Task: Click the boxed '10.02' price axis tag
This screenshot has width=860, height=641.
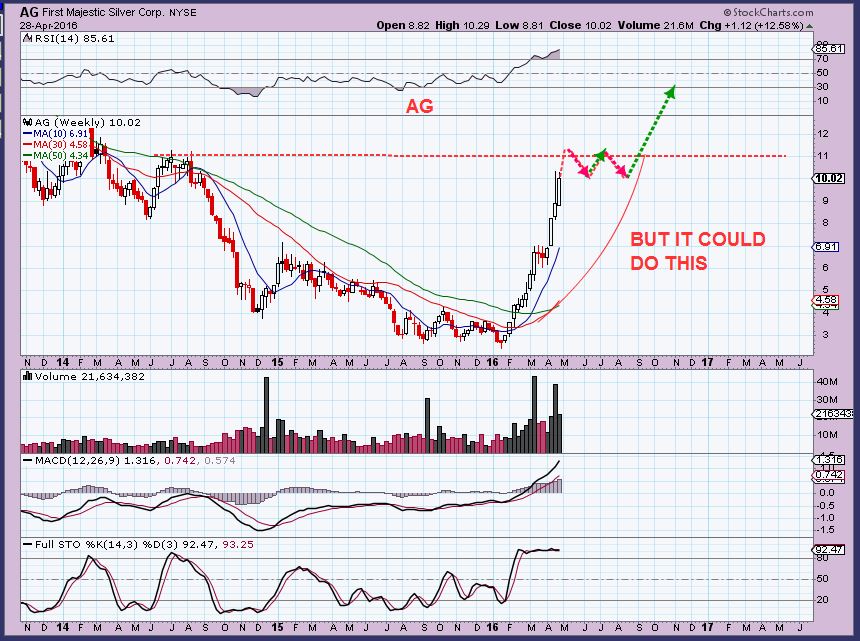Action: click(829, 178)
